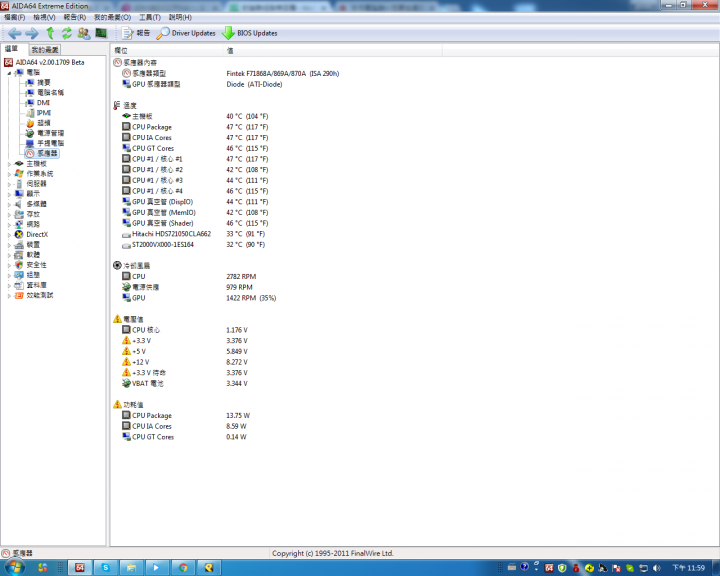This screenshot has width=720, height=576.
Task: Select the VBAT 電池 voltage row
Action: (185, 384)
